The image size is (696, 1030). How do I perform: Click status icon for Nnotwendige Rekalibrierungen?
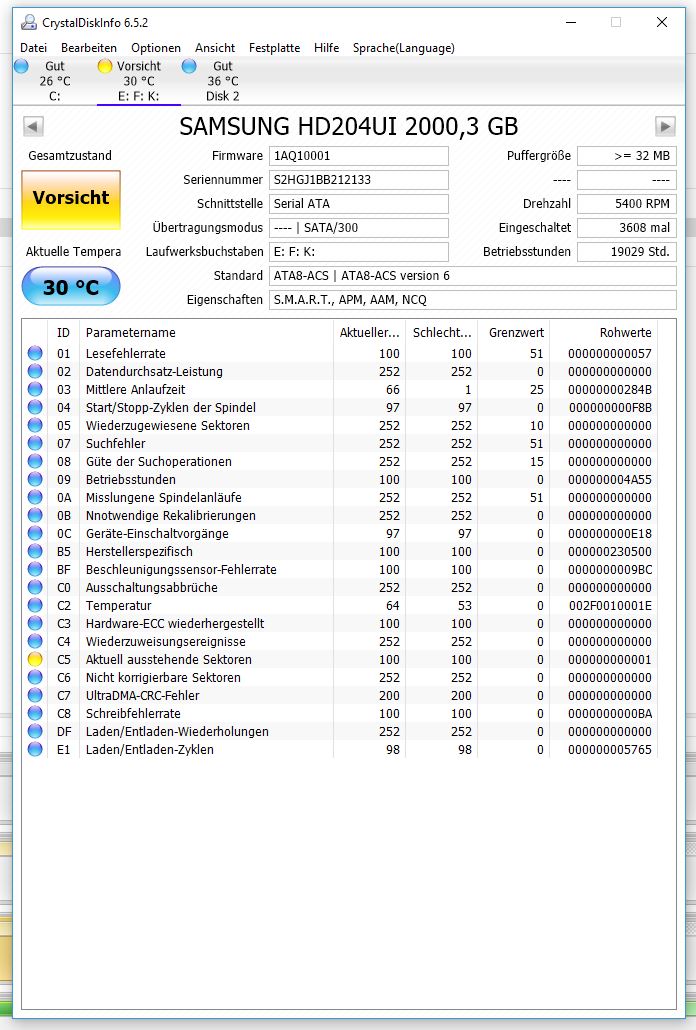coord(35,516)
